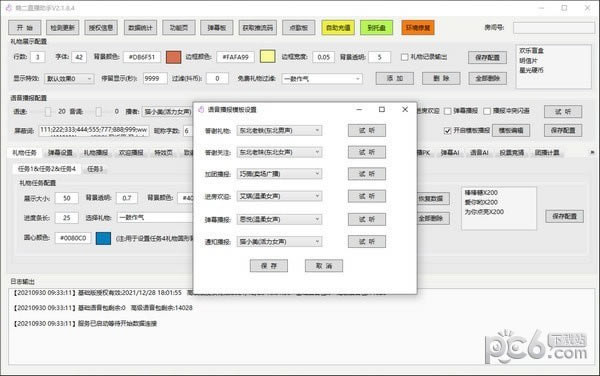Select 明信片 in the gift list
Viewport: 600px width, 376px height.
coord(528,60)
